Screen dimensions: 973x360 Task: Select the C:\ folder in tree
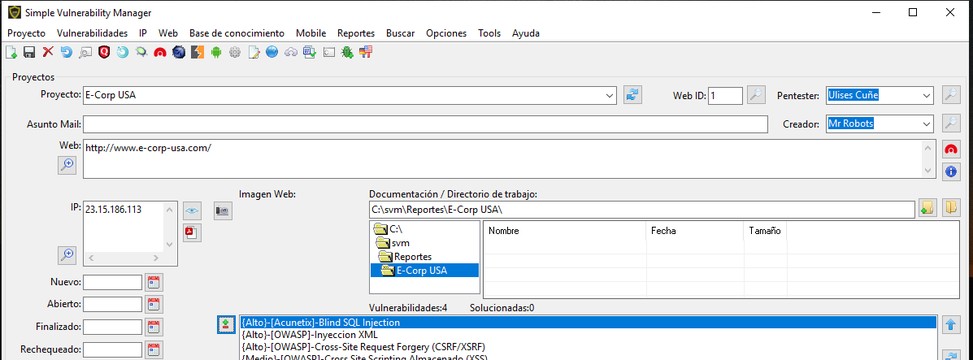pyautogui.click(x=388, y=230)
